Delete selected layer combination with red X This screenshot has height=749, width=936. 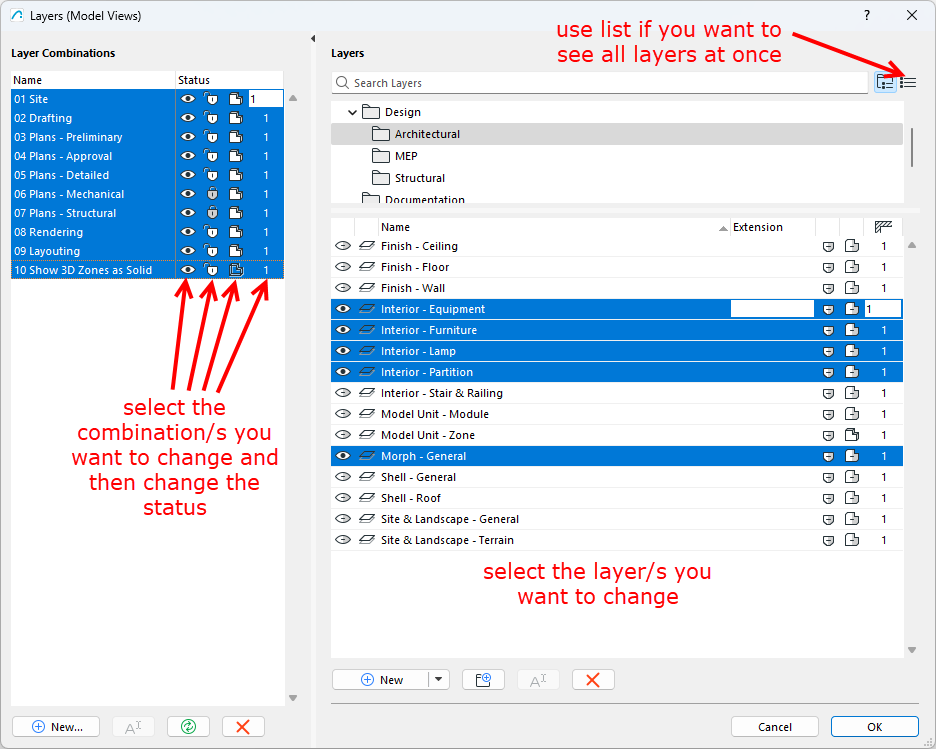point(243,727)
